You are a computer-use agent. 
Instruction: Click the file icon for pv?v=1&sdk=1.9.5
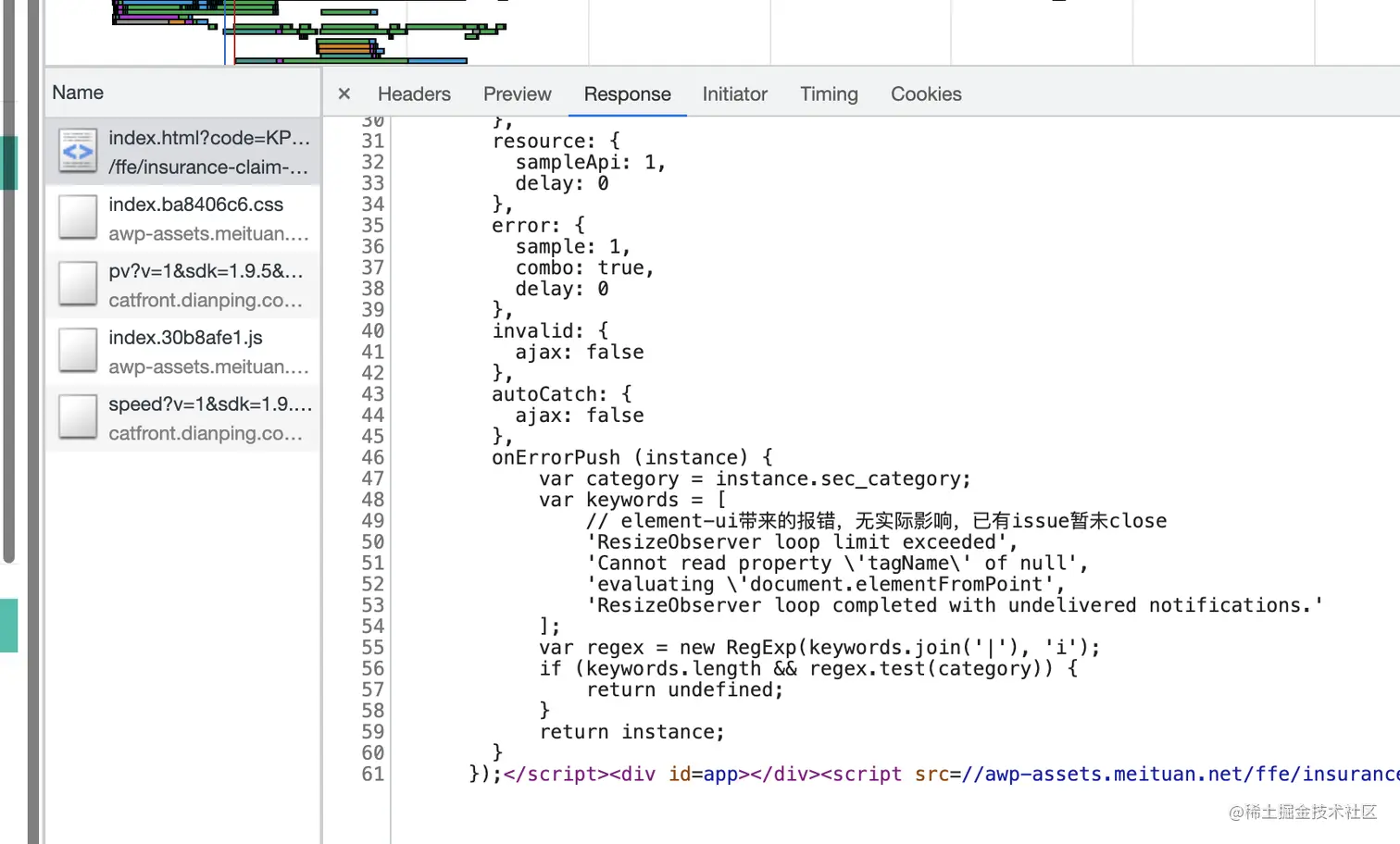click(x=78, y=284)
